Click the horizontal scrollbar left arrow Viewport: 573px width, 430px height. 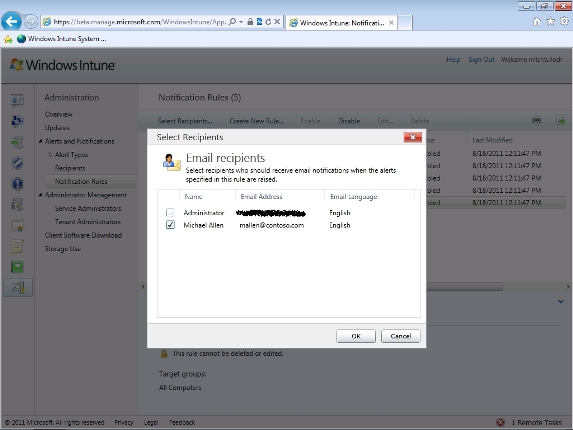143,287
